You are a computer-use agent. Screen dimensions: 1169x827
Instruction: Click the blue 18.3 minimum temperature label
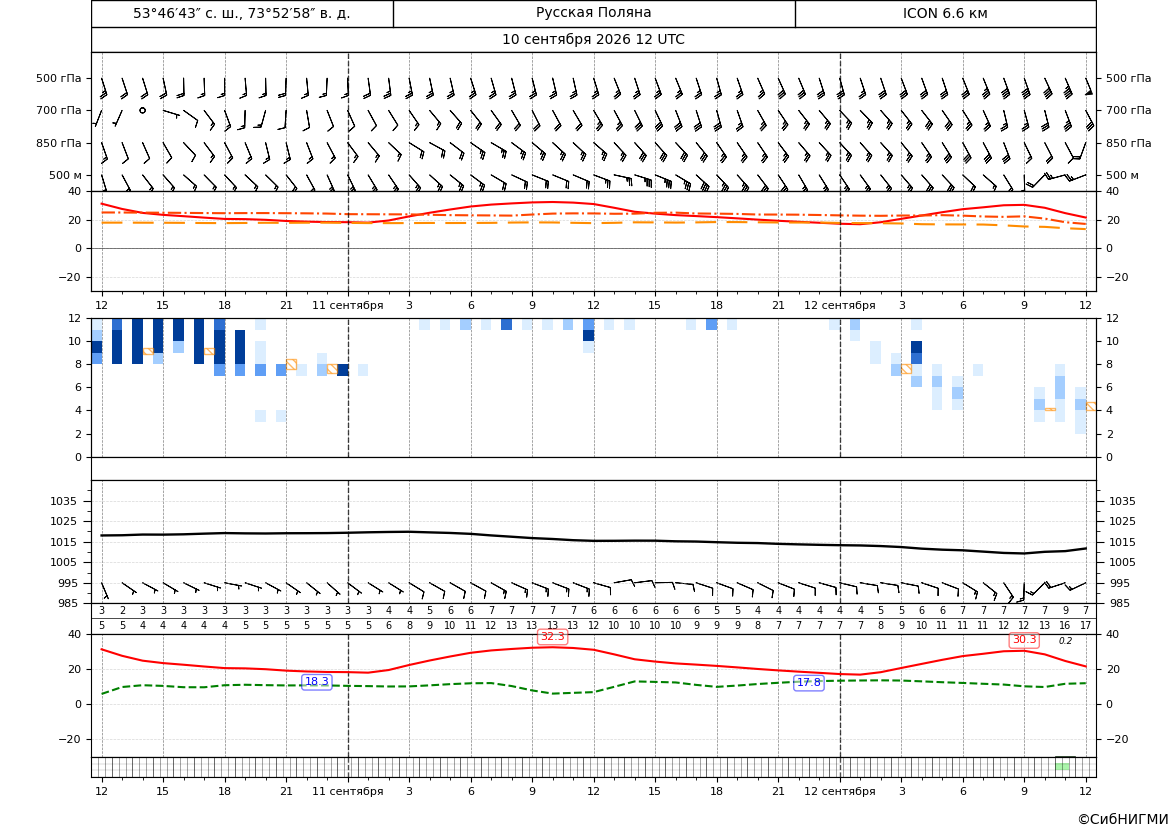click(x=316, y=682)
